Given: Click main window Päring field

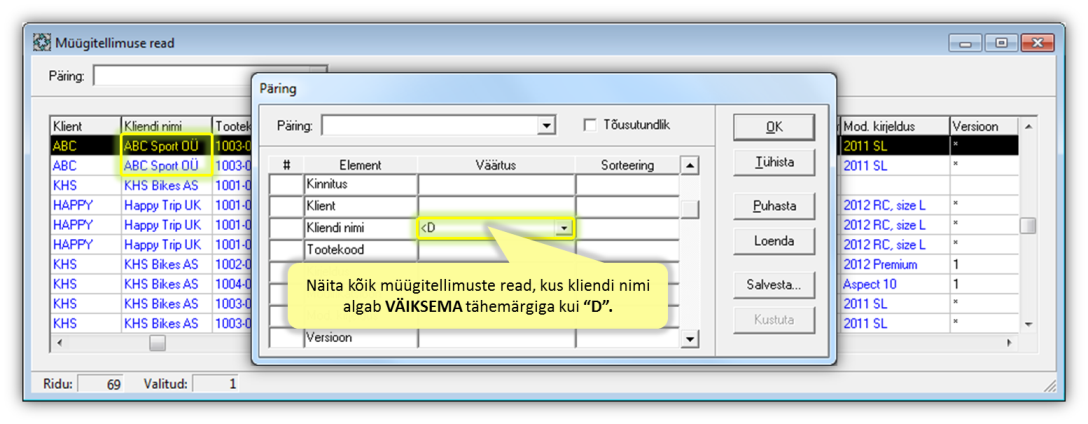Looking at the screenshot, I should point(170,76).
